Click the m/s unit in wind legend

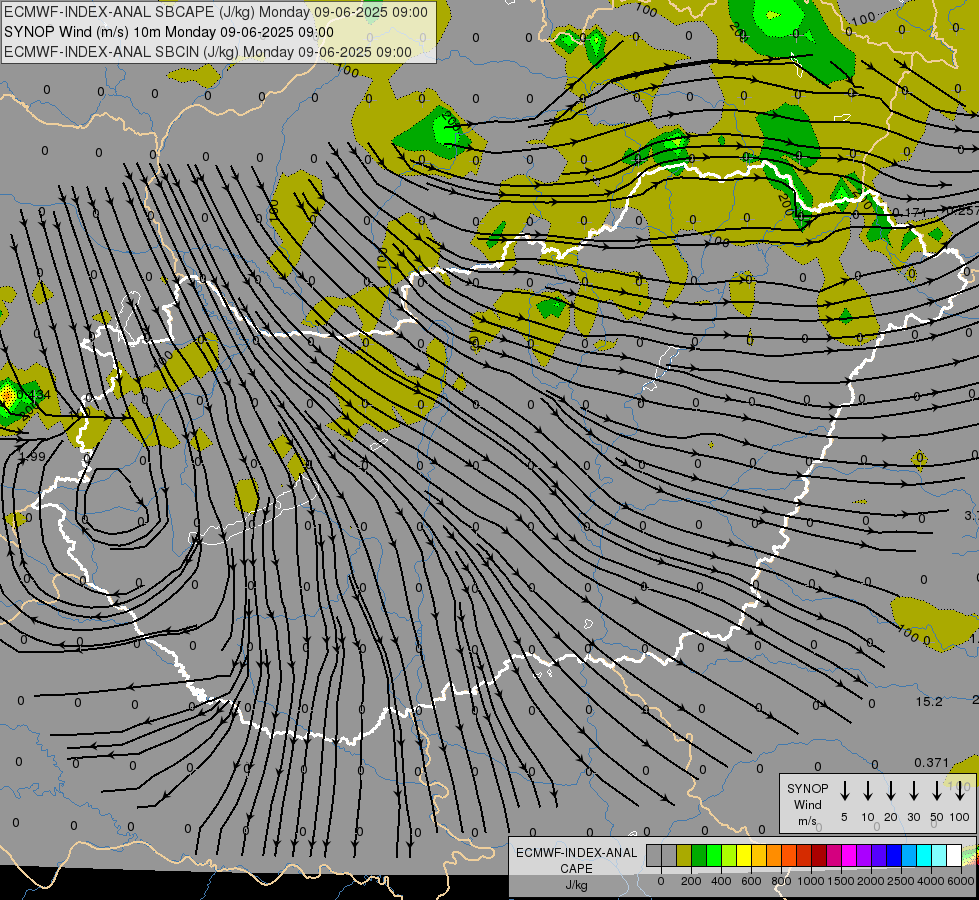coord(807,821)
